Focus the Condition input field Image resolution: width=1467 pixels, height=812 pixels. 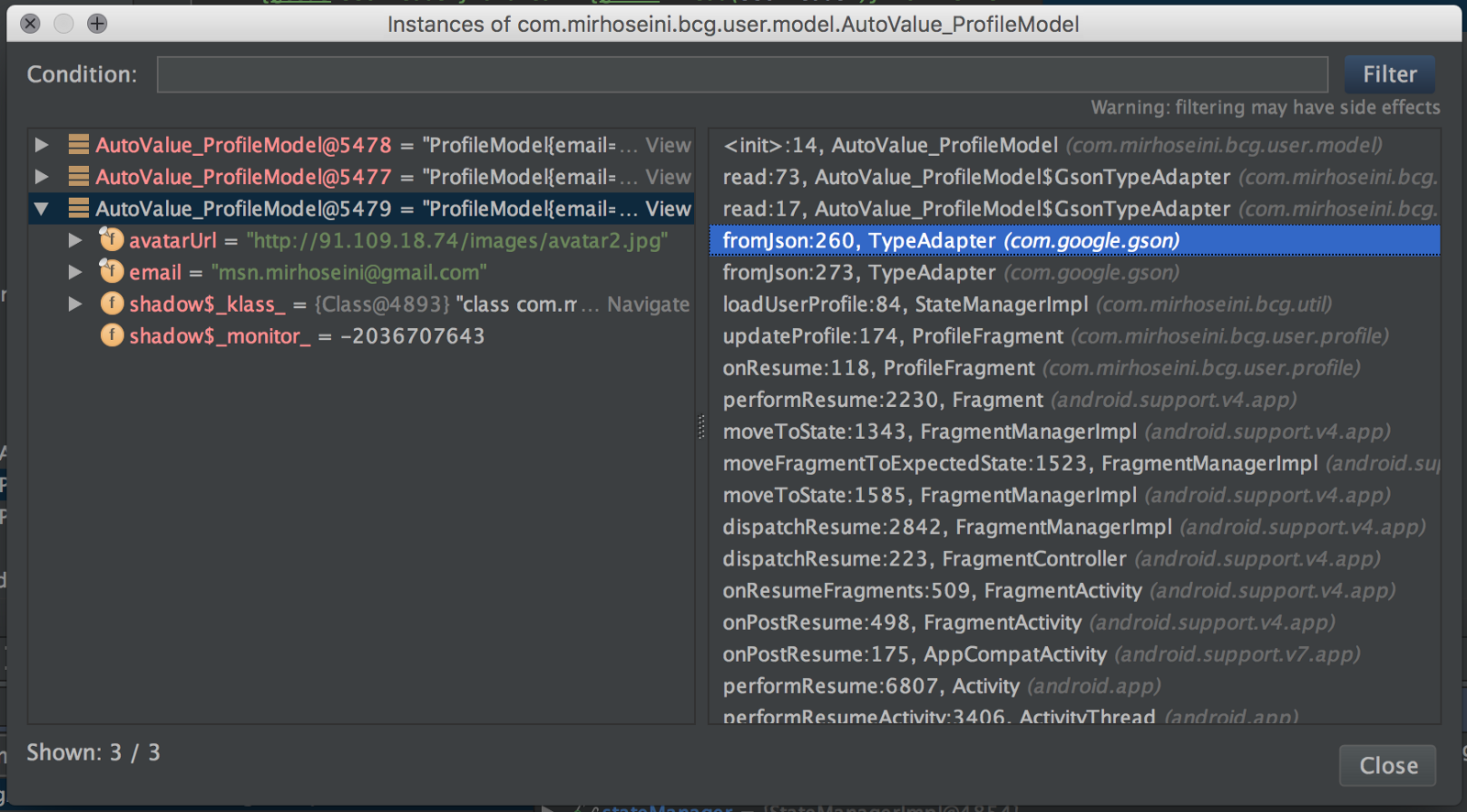742,74
